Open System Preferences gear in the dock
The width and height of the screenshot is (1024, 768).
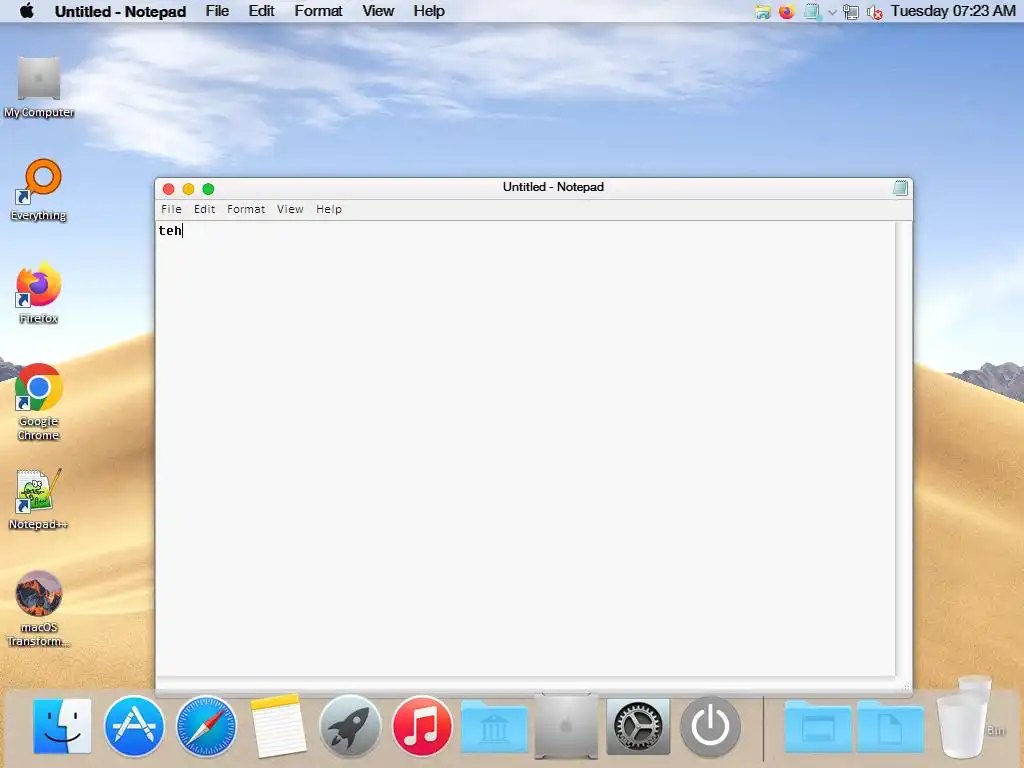pyautogui.click(x=638, y=726)
